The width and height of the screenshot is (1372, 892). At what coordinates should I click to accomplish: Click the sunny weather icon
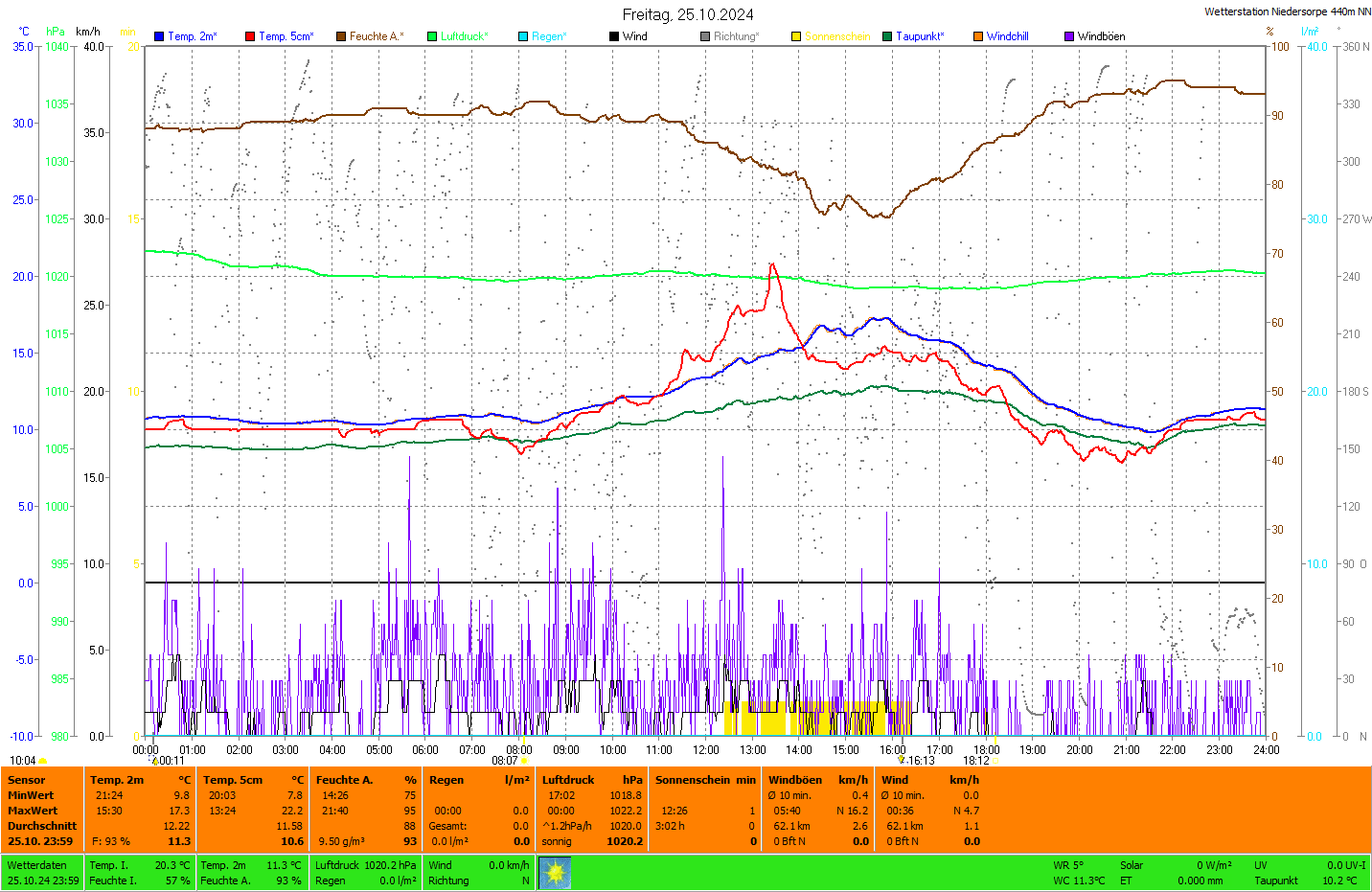pos(555,873)
